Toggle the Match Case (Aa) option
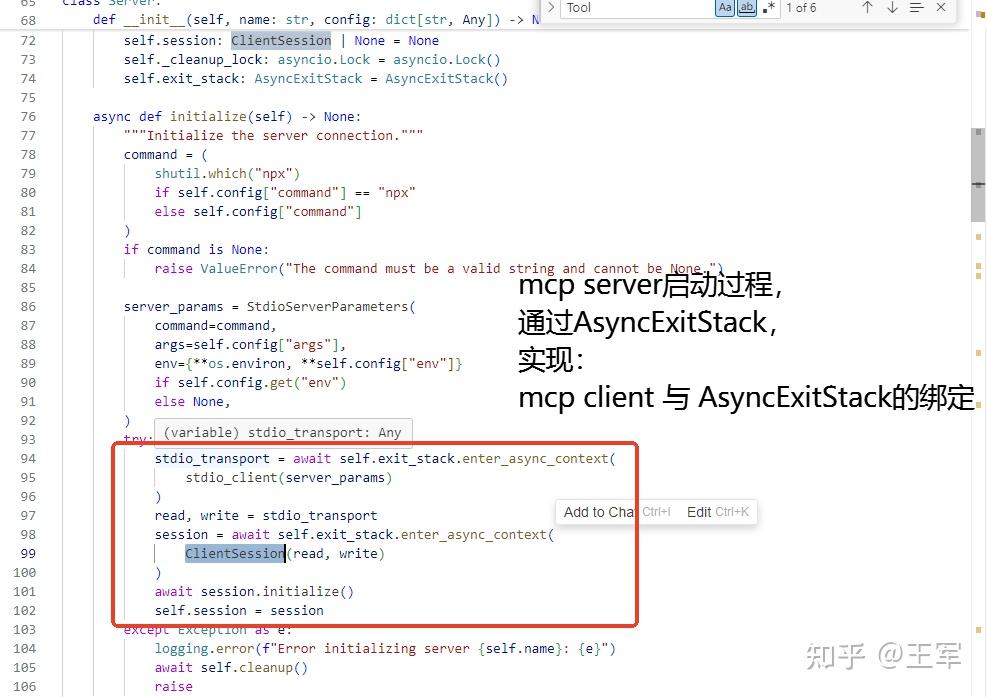 [x=724, y=8]
